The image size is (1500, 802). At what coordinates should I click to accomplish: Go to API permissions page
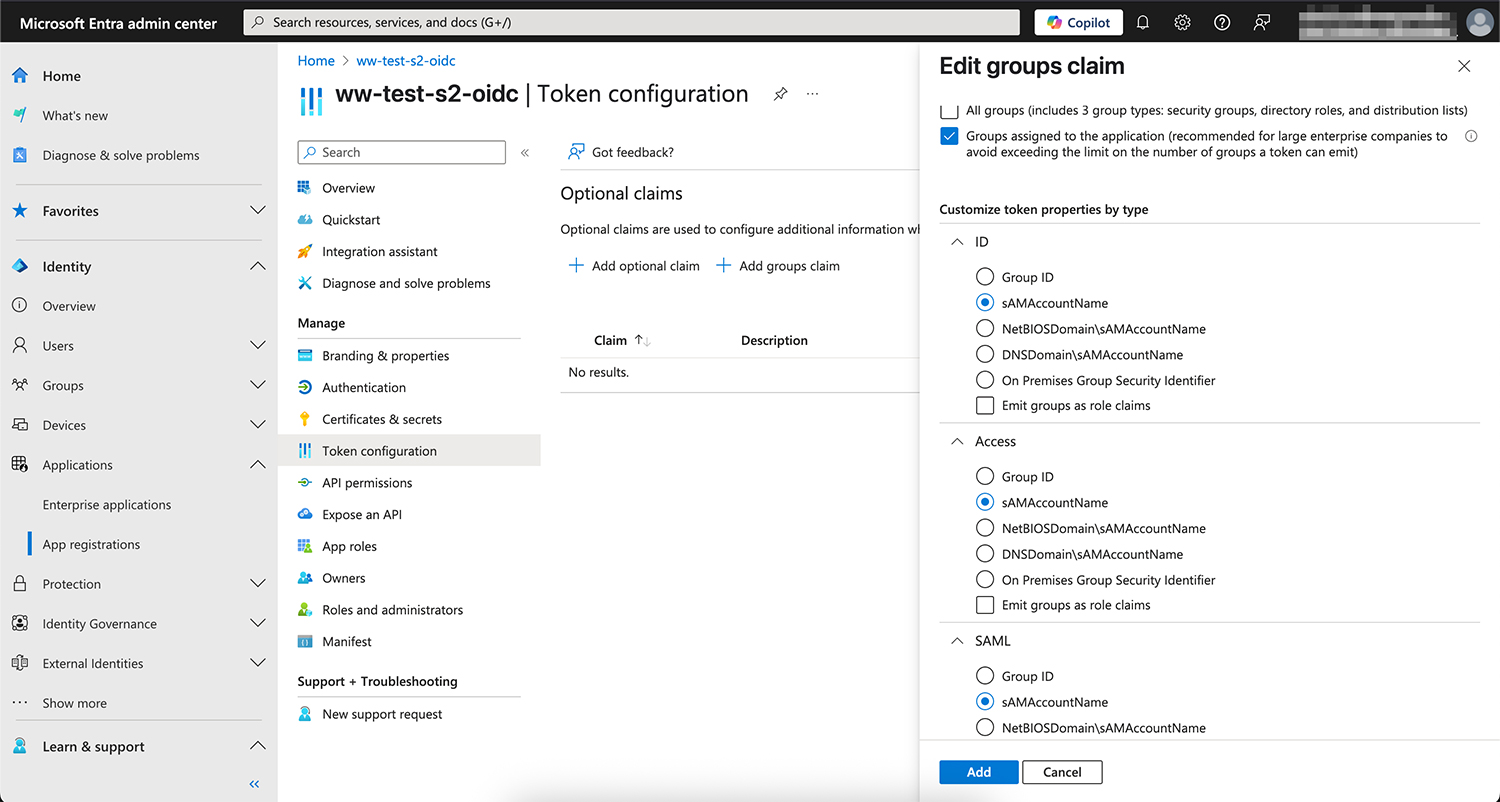pyautogui.click(x=366, y=483)
